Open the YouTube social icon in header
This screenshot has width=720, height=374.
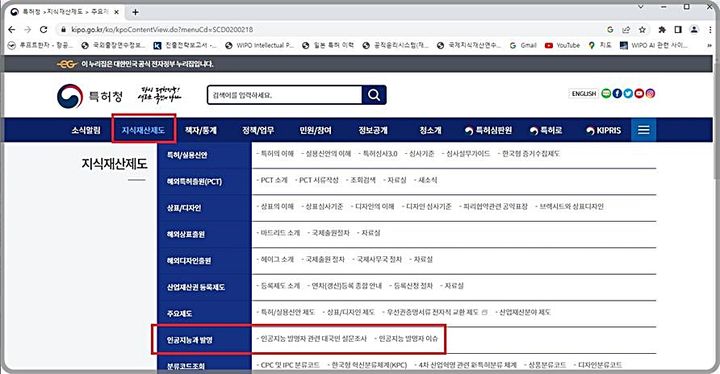point(639,93)
